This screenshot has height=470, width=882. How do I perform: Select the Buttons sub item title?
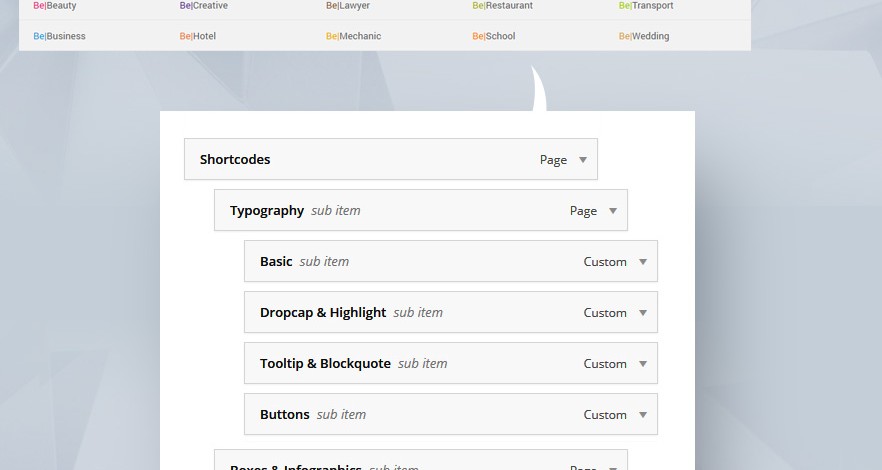(x=285, y=415)
